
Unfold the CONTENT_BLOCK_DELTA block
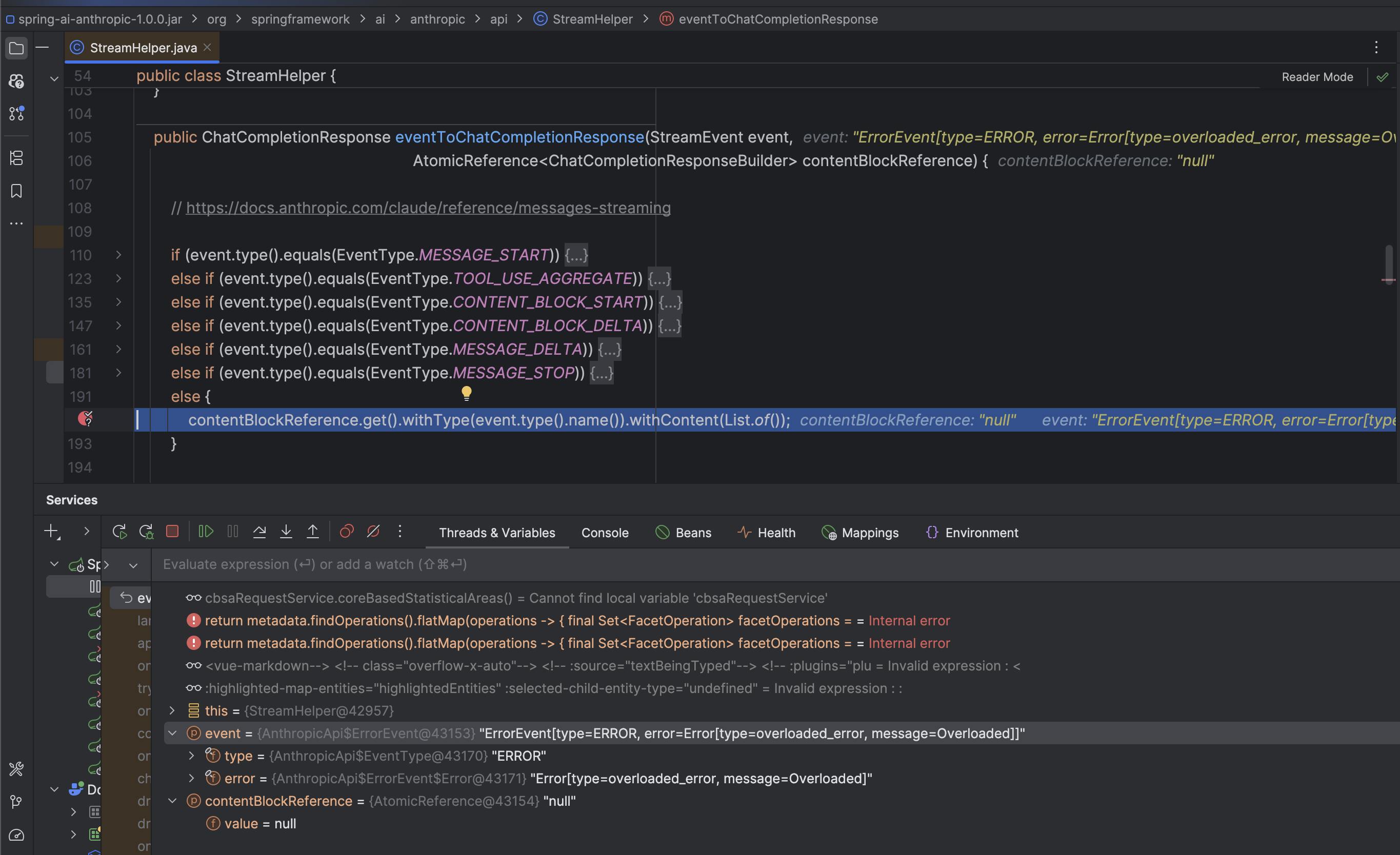(x=118, y=325)
